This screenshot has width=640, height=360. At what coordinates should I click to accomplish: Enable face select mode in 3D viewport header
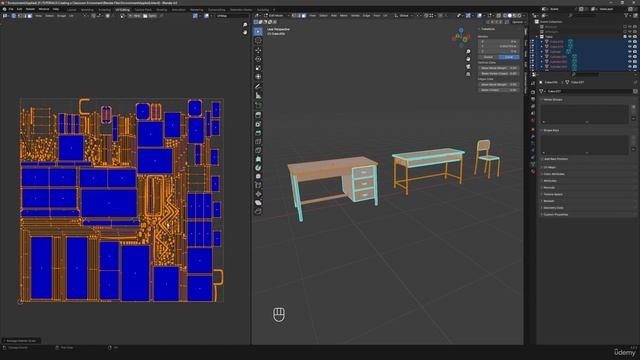(x=304, y=16)
